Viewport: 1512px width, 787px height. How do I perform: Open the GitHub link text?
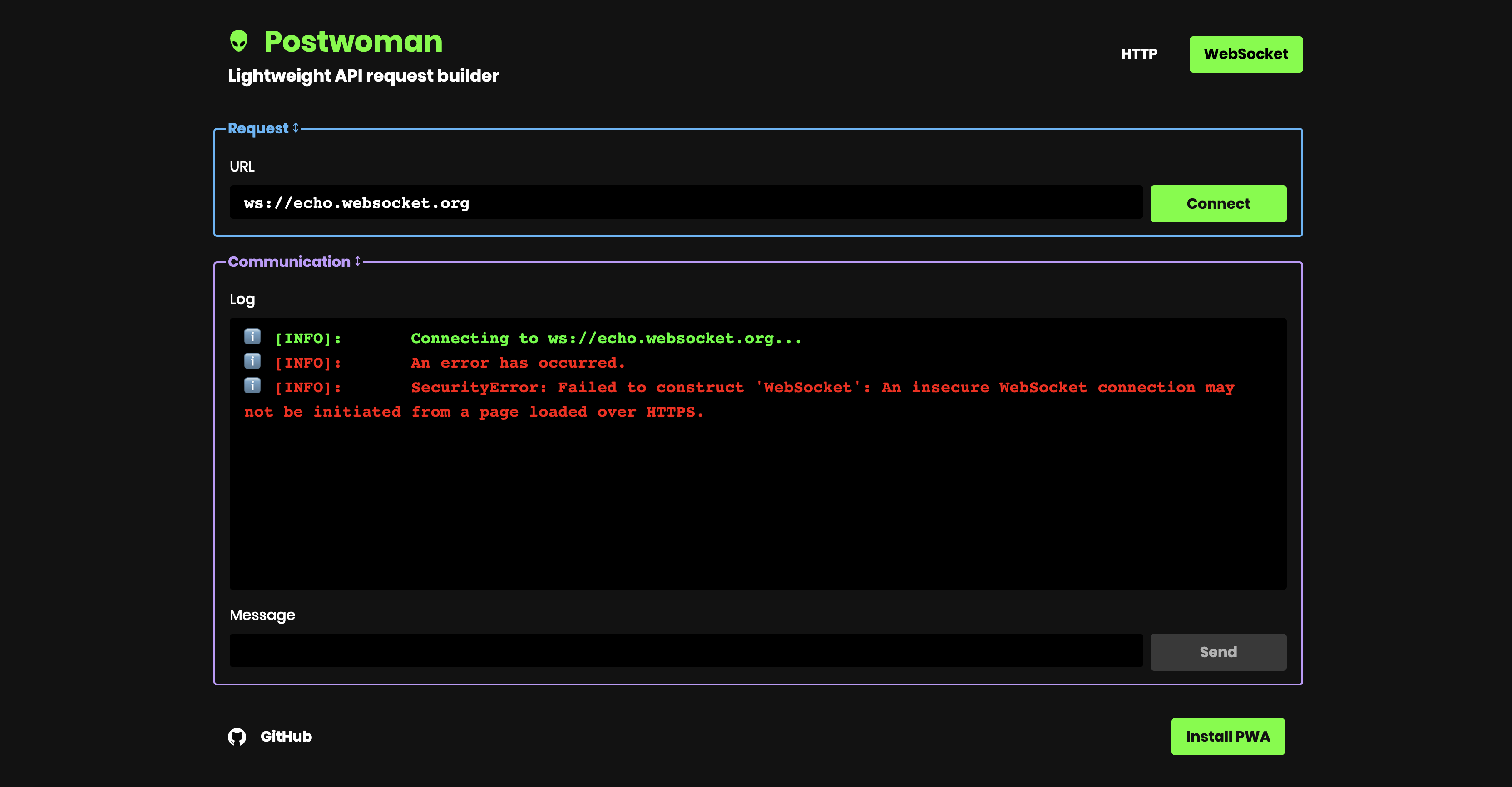click(x=286, y=737)
